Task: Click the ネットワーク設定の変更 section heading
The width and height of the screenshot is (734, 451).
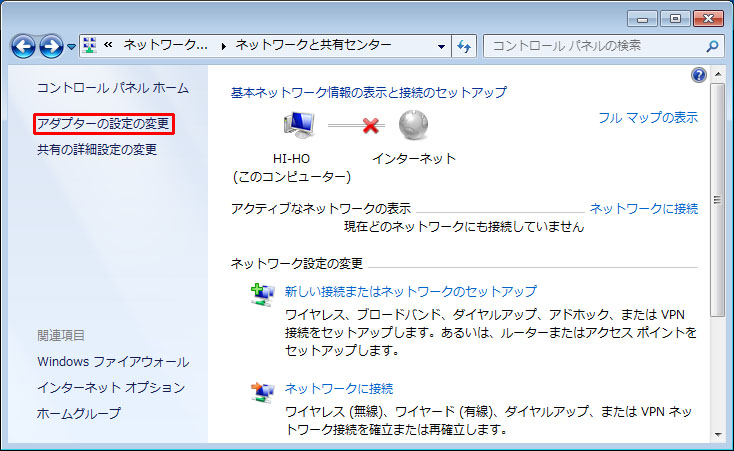Action: click(x=297, y=264)
